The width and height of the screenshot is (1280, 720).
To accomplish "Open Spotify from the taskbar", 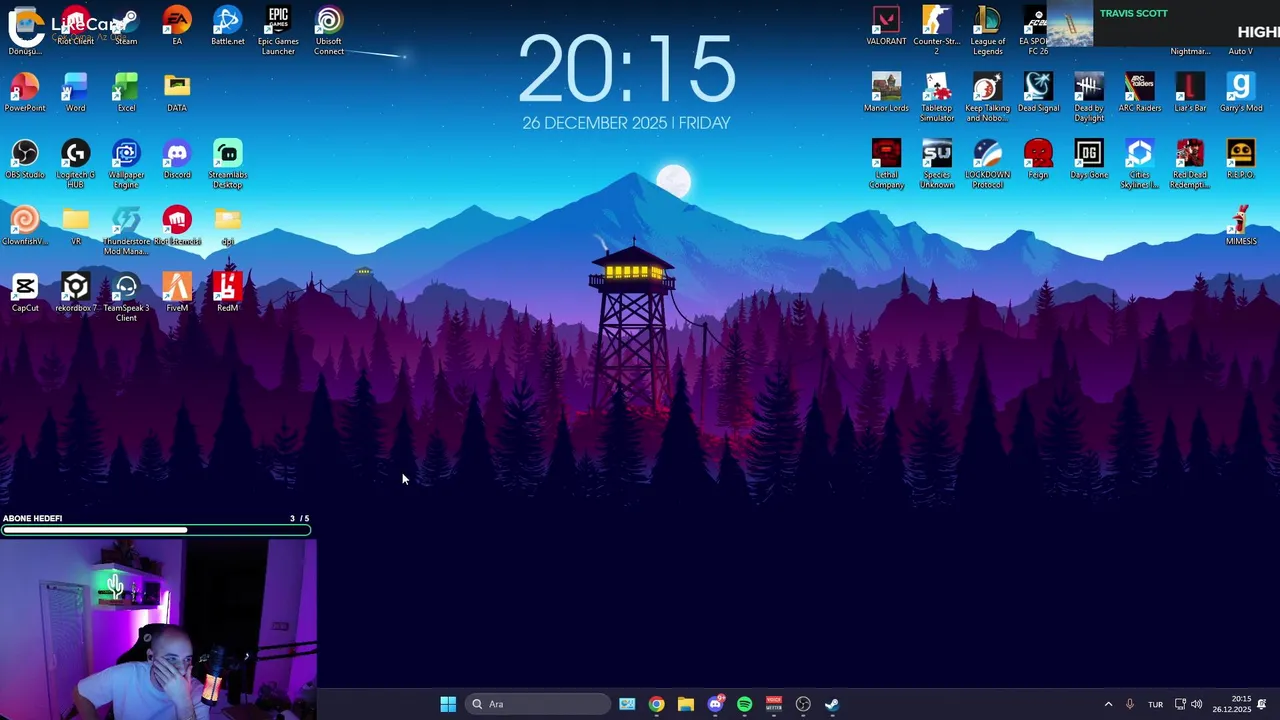I will [744, 704].
